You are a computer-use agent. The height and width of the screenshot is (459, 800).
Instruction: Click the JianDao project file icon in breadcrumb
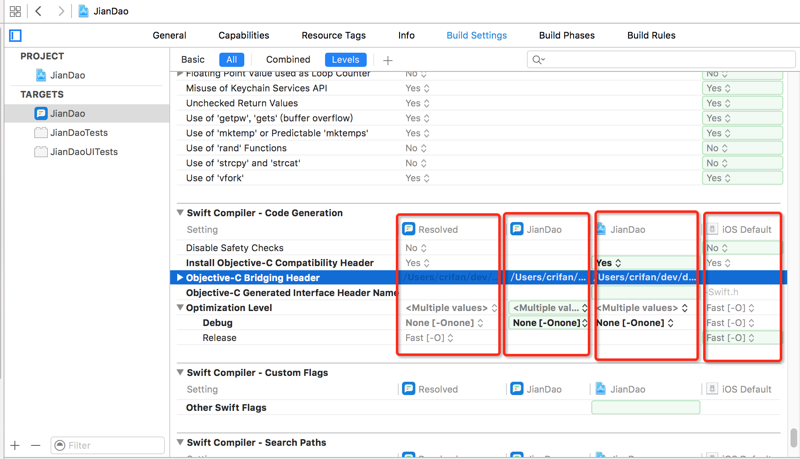83,11
